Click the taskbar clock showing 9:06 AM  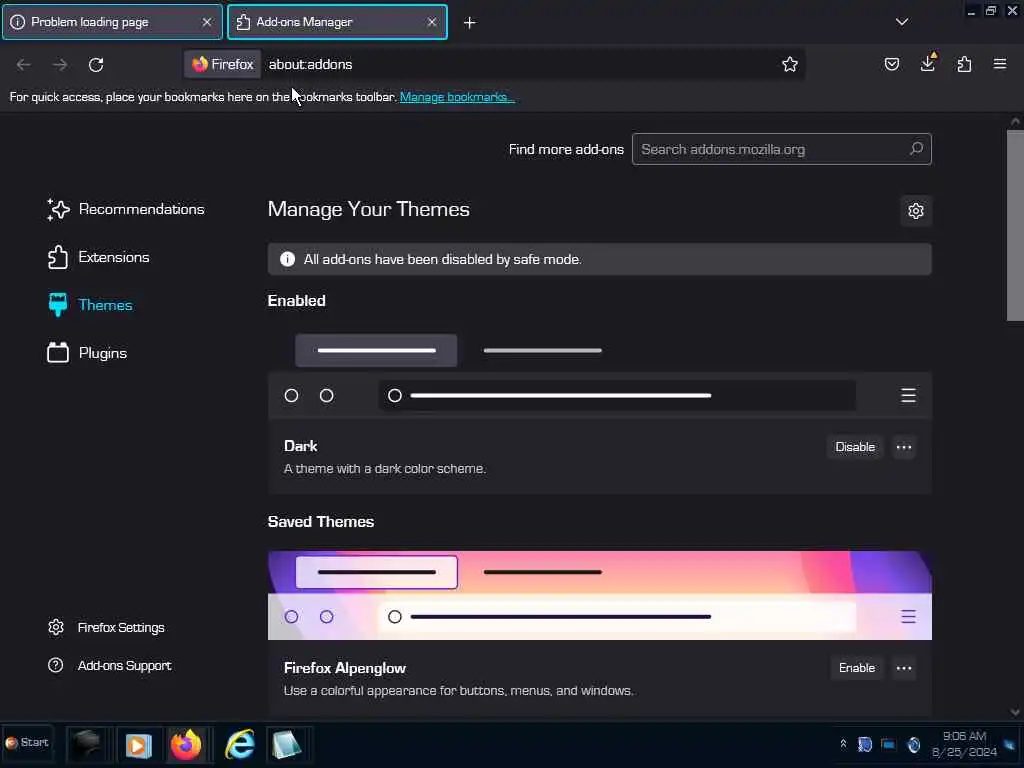(964, 744)
